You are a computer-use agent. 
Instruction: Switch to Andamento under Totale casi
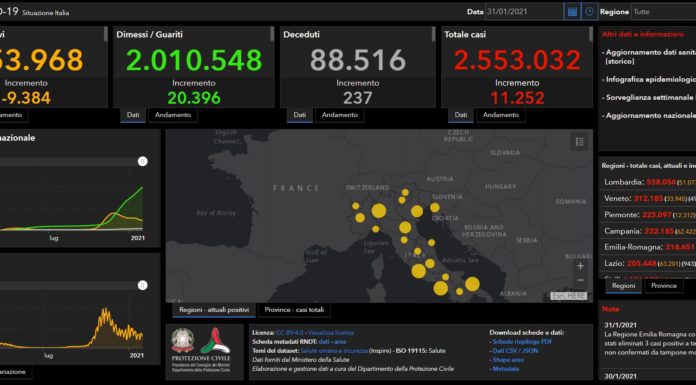point(501,115)
